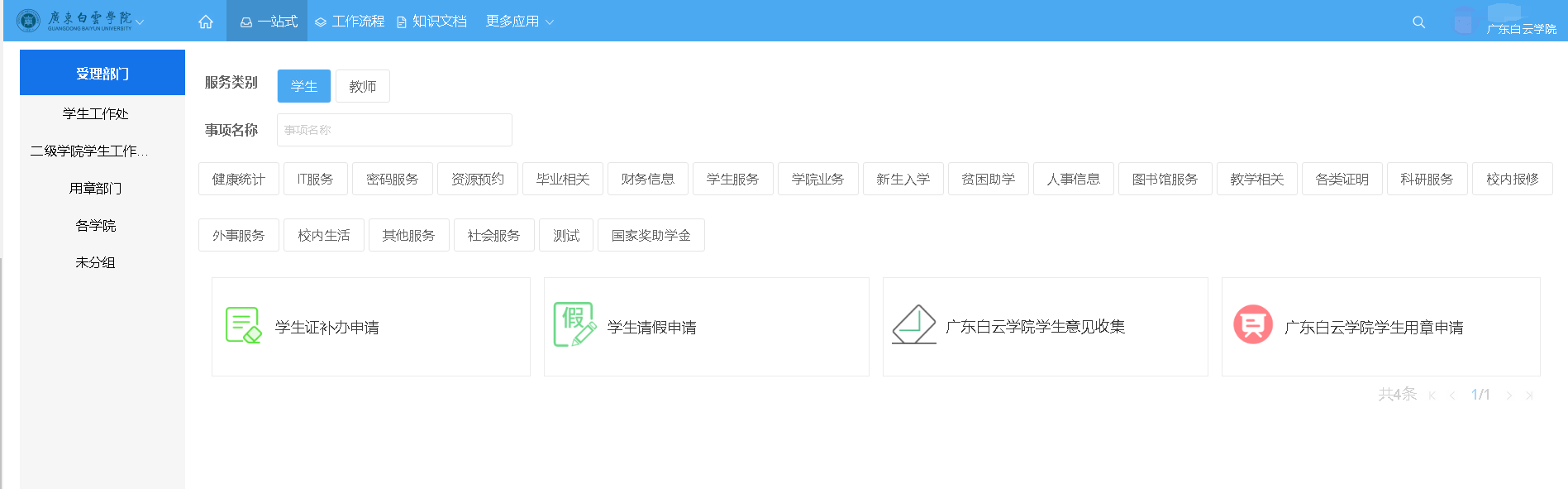Click the 学生请假申请 leave icon
1568x489 pixels.
point(574,324)
